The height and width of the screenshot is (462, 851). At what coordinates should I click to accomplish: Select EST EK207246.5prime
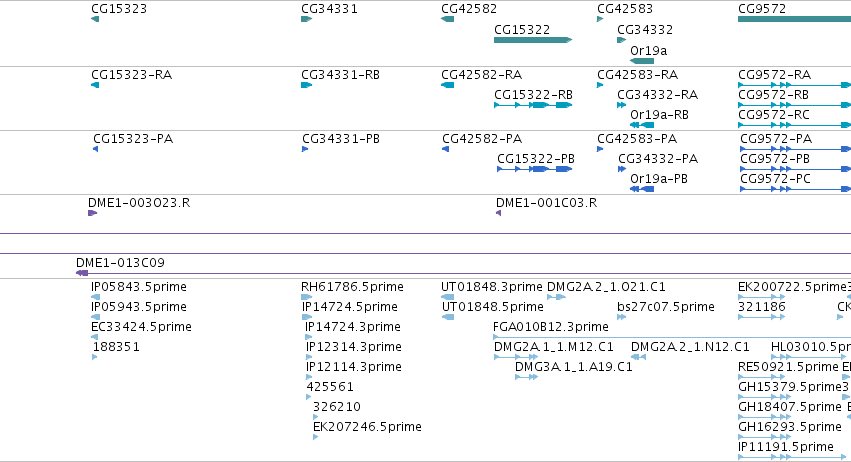[x=367, y=427]
